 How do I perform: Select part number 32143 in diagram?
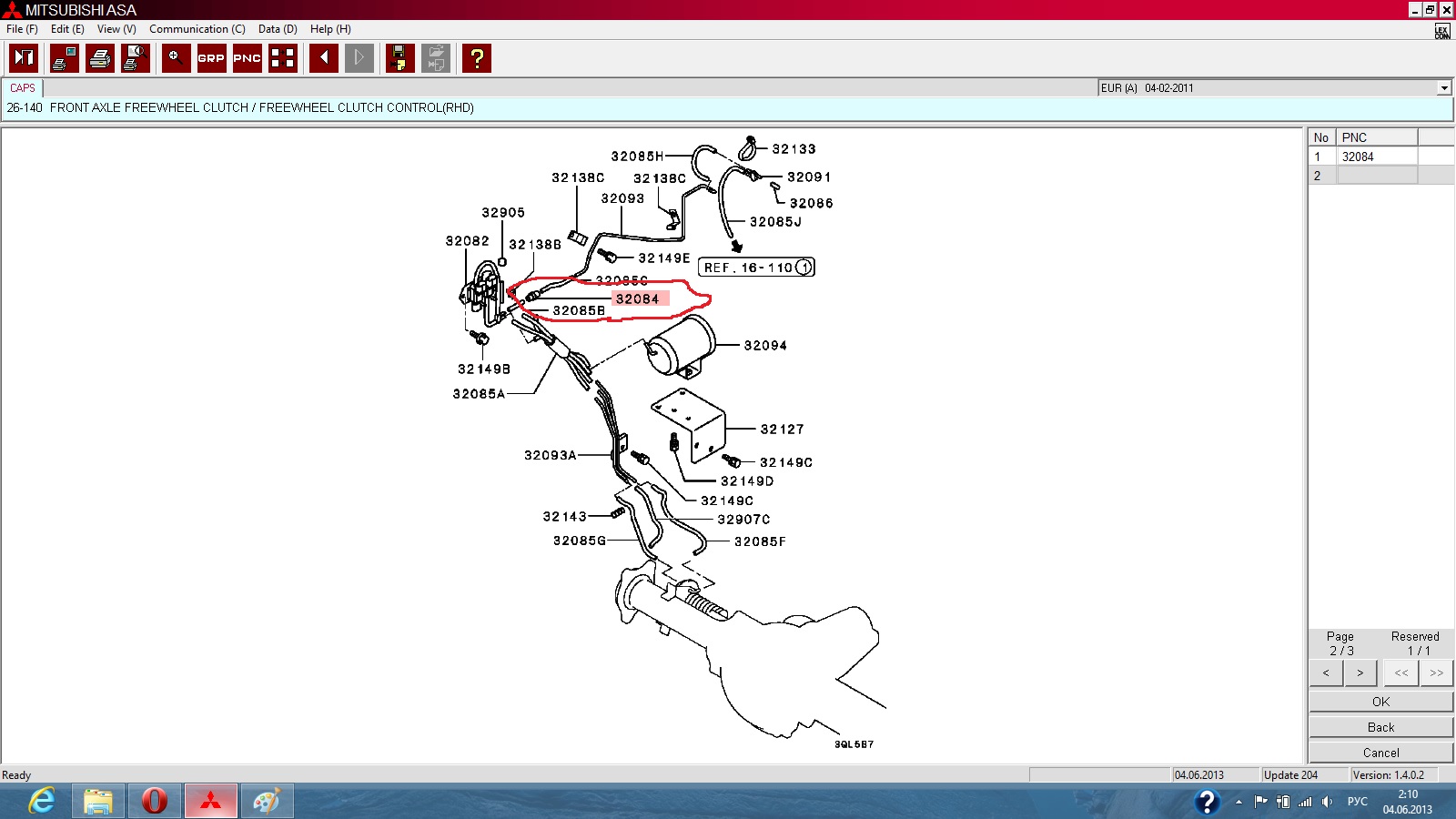(565, 517)
